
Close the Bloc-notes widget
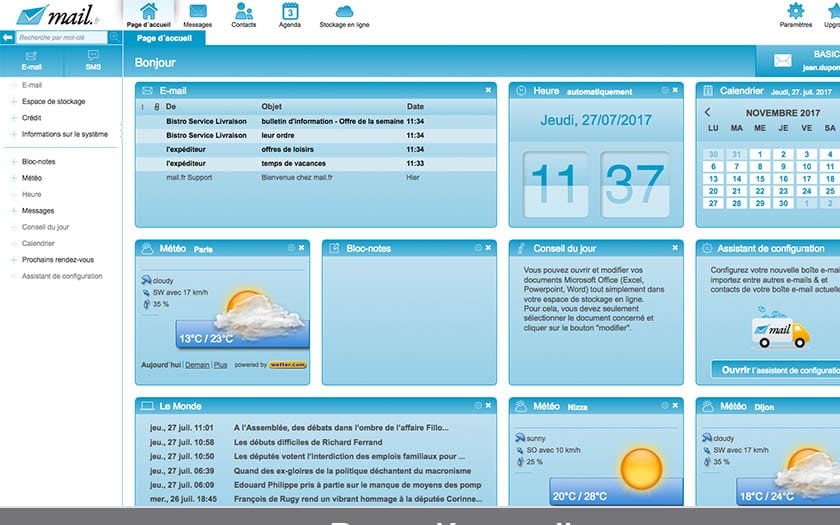coord(488,248)
